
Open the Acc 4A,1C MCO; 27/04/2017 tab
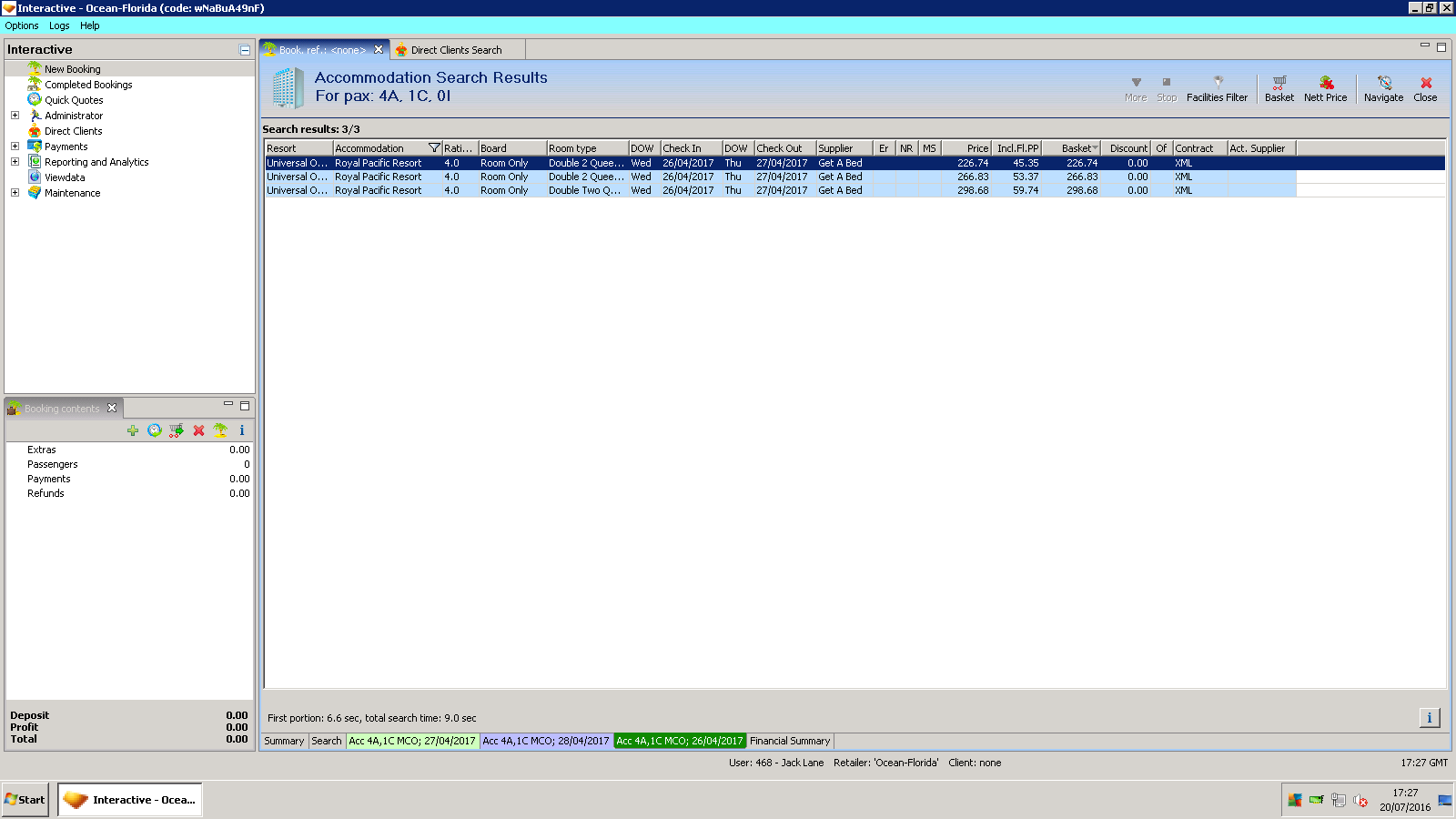coord(412,741)
